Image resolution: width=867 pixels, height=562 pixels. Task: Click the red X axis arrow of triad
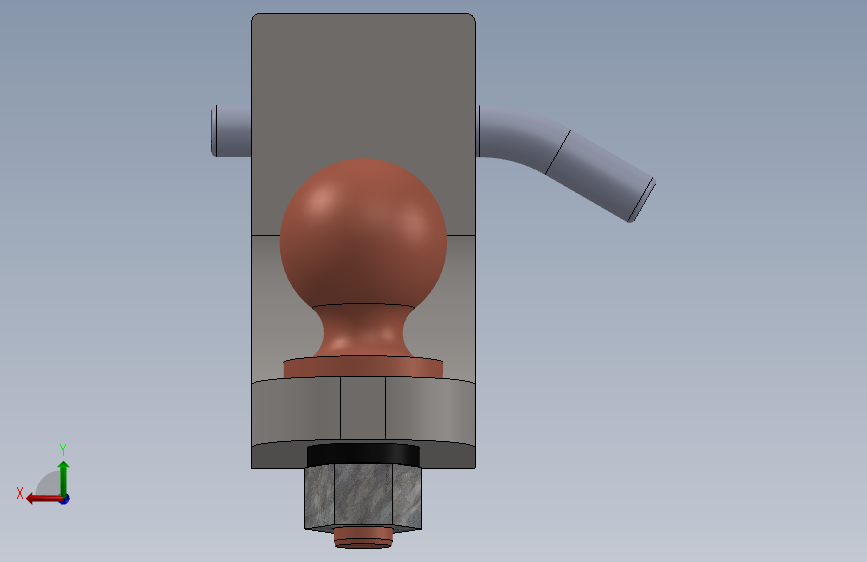coord(44,499)
